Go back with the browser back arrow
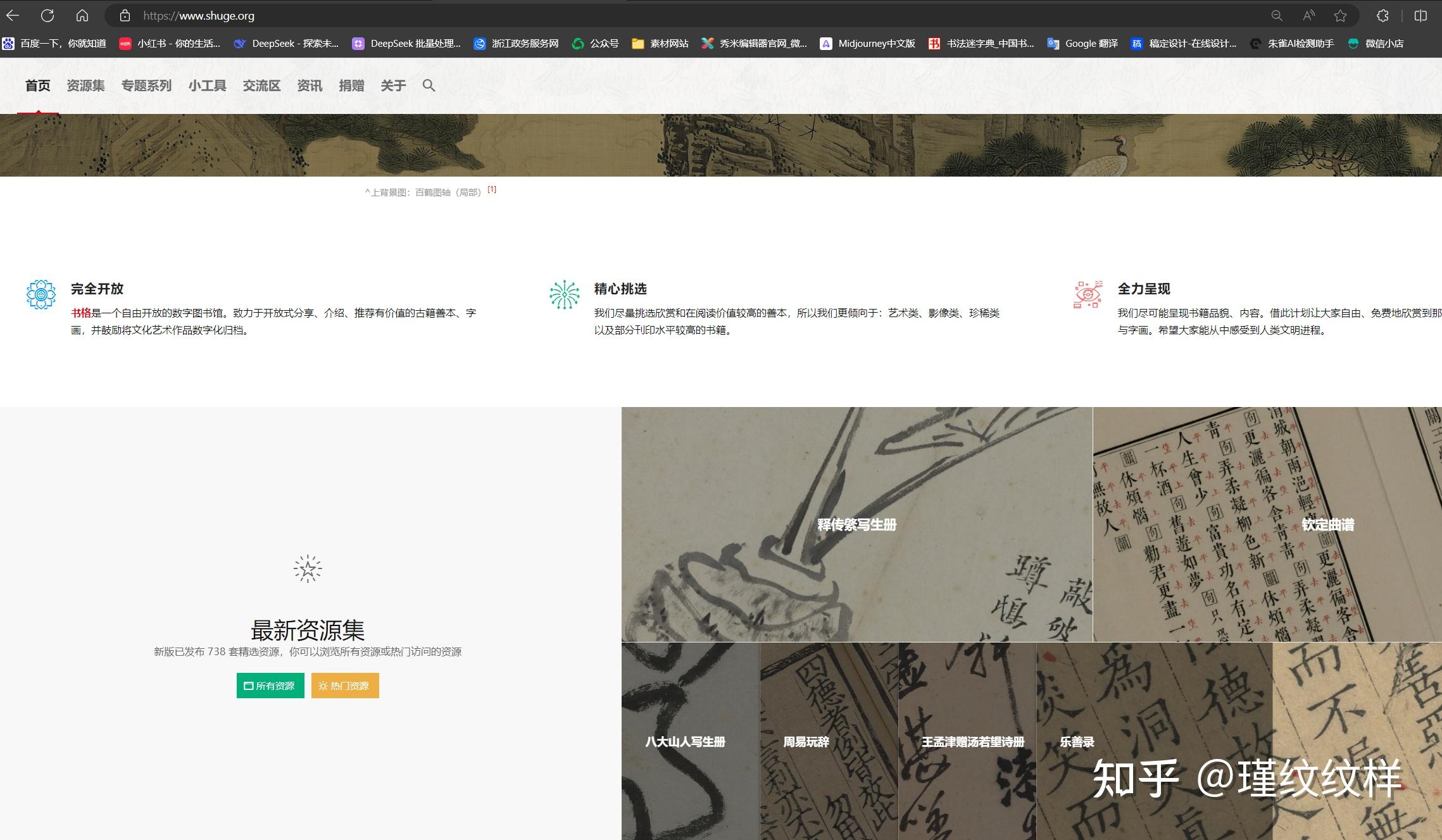This screenshot has width=1442, height=840. click(x=13, y=15)
